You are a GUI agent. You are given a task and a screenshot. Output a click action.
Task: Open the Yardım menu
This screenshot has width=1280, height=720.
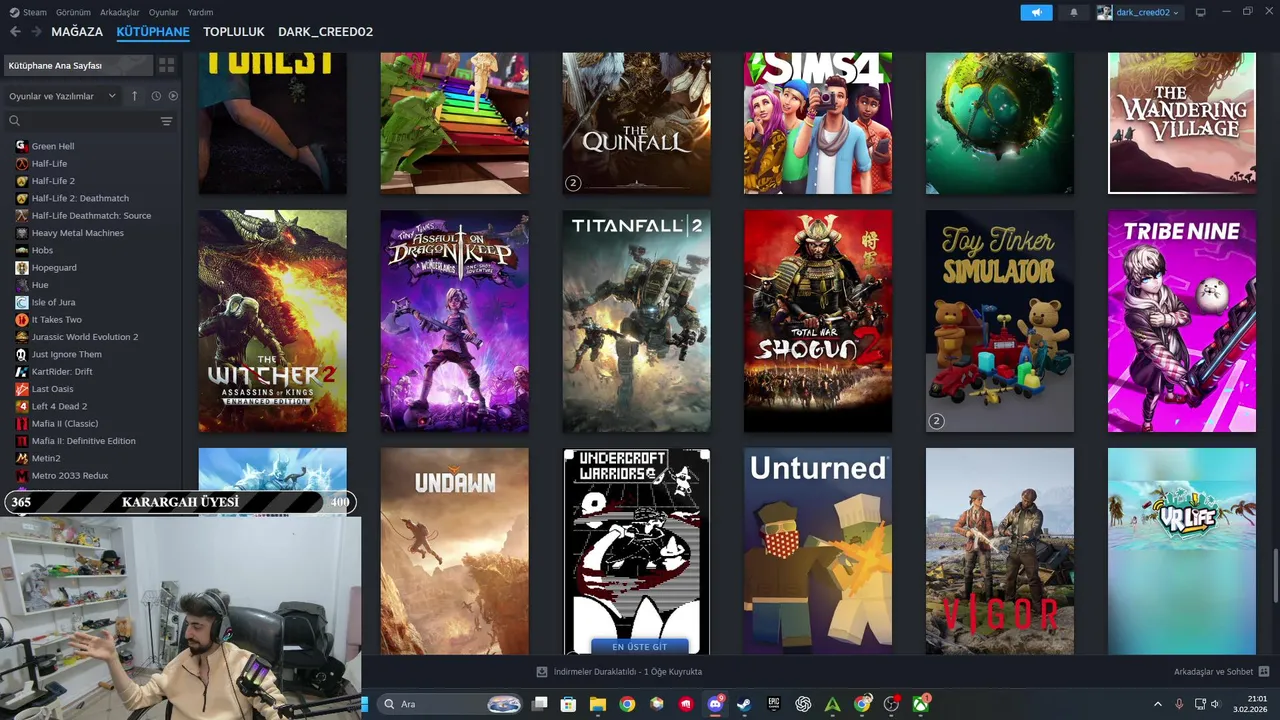[200, 12]
